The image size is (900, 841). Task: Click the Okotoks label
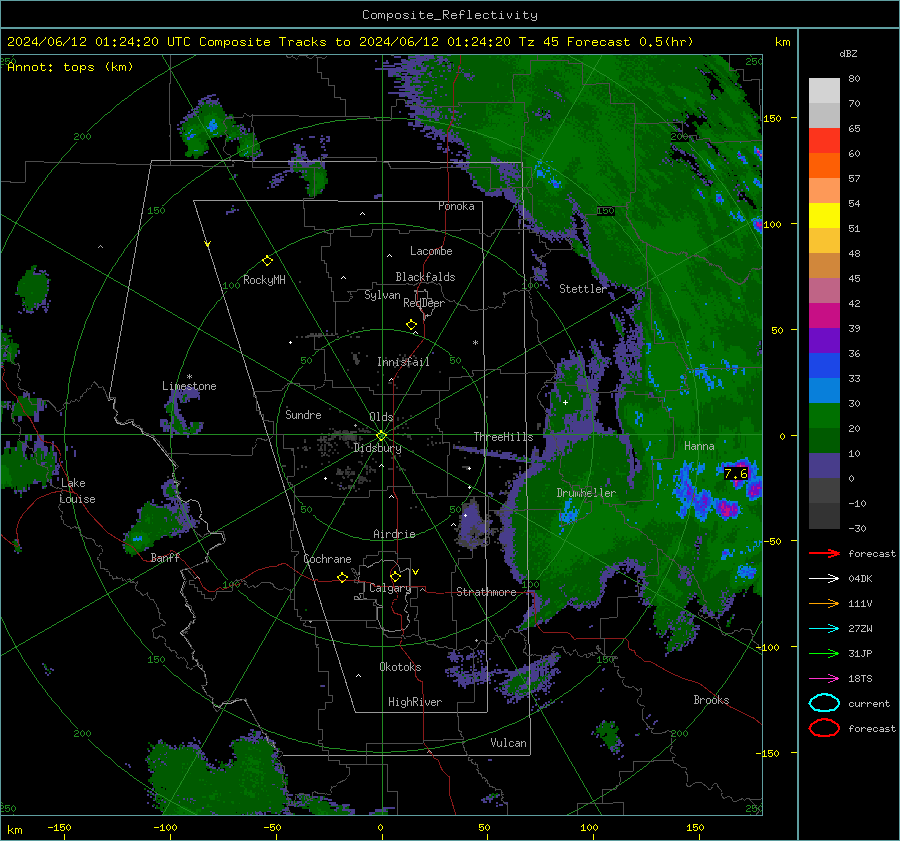tap(400, 667)
